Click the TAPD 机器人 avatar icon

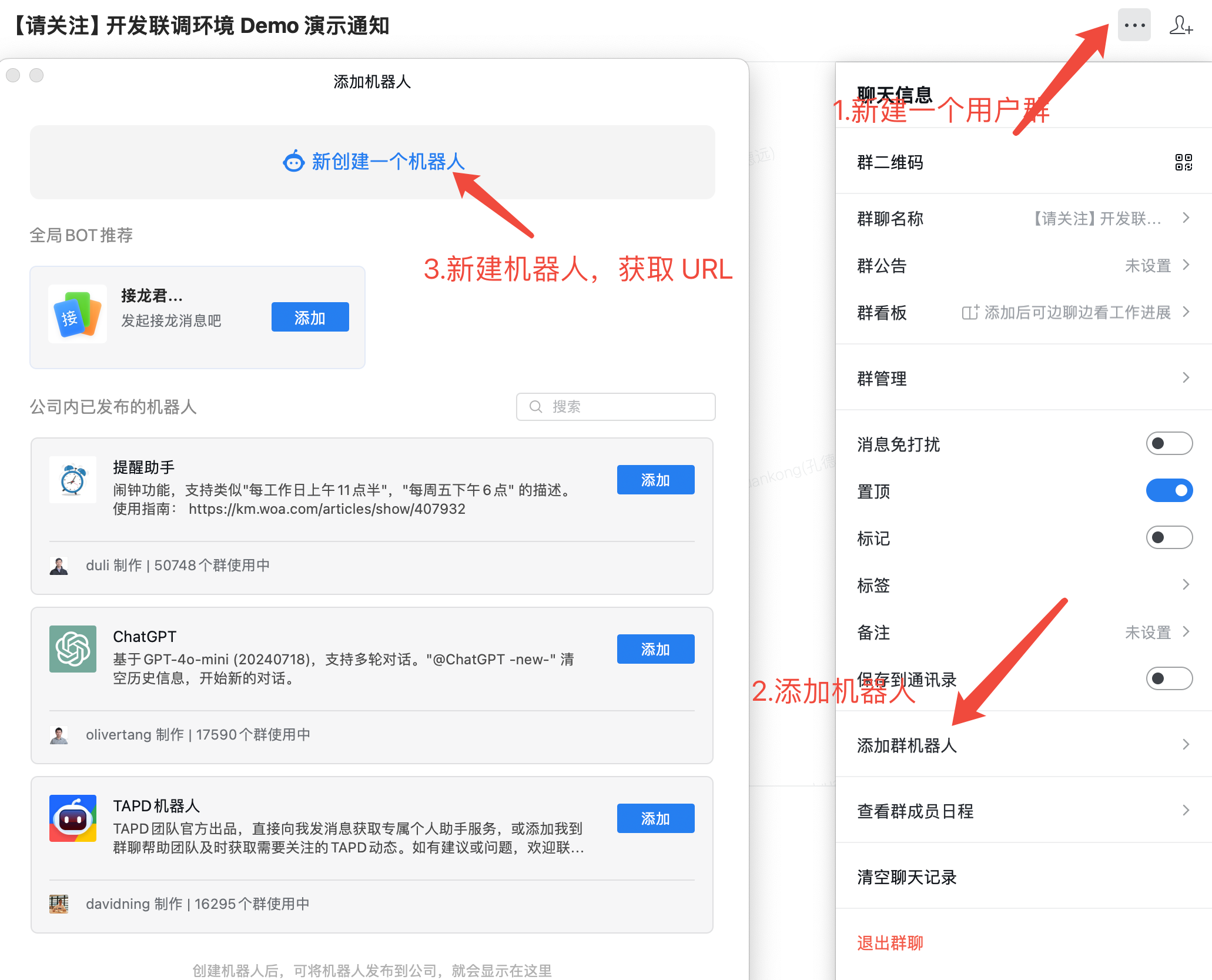click(x=73, y=818)
